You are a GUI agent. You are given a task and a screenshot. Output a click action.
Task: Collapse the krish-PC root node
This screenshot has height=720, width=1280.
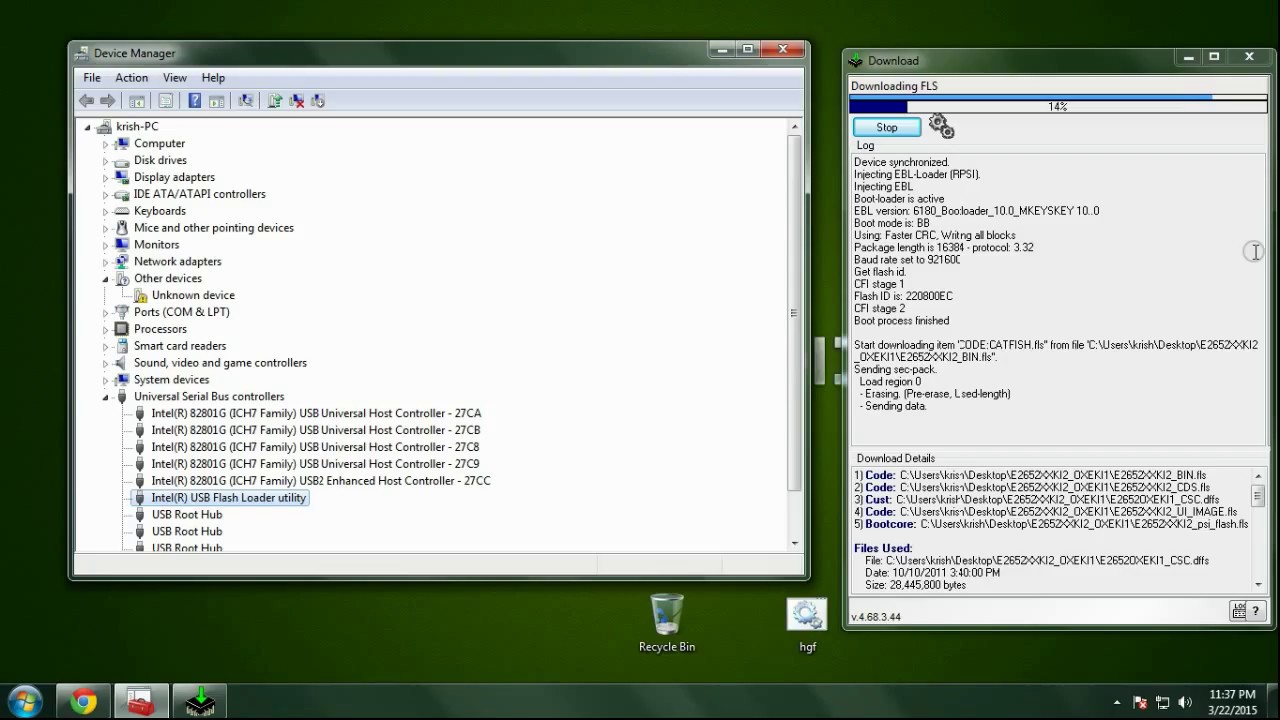[88, 127]
